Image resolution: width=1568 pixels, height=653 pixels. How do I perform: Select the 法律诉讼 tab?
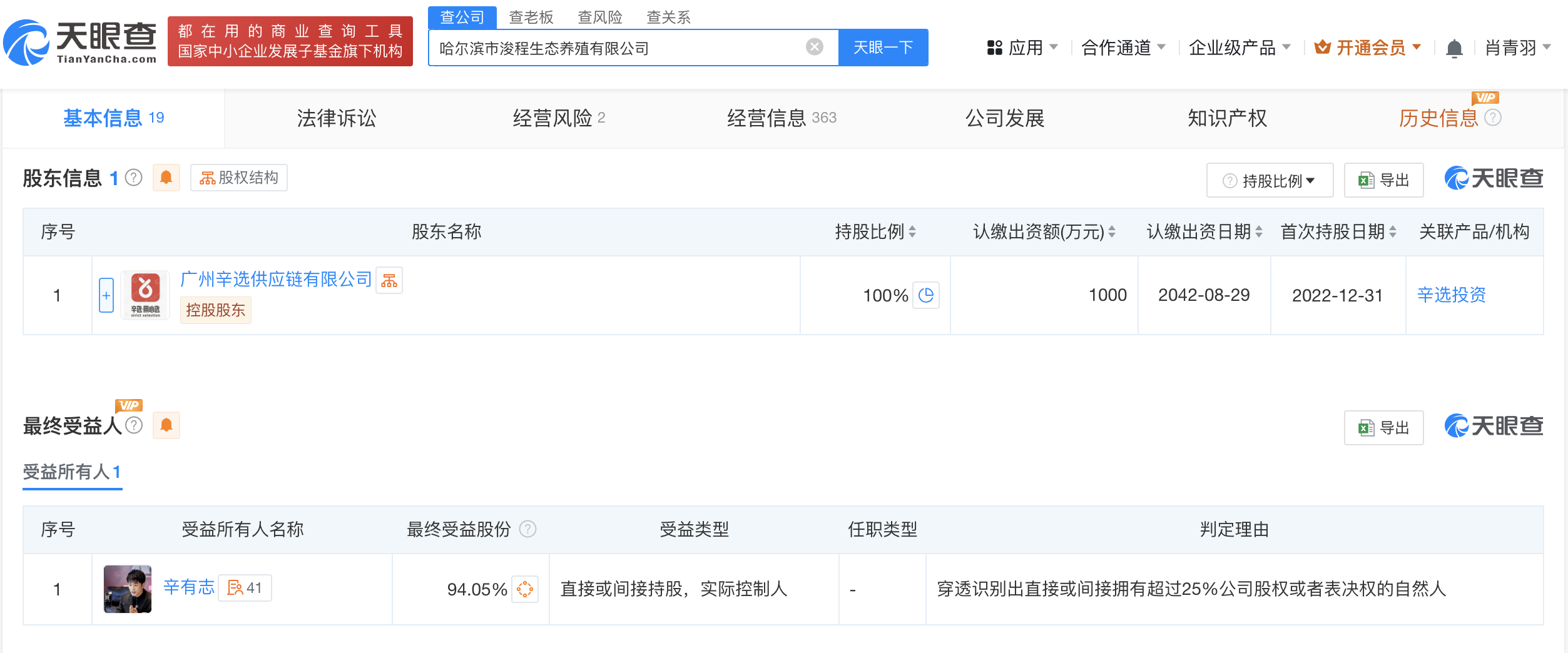[x=337, y=118]
